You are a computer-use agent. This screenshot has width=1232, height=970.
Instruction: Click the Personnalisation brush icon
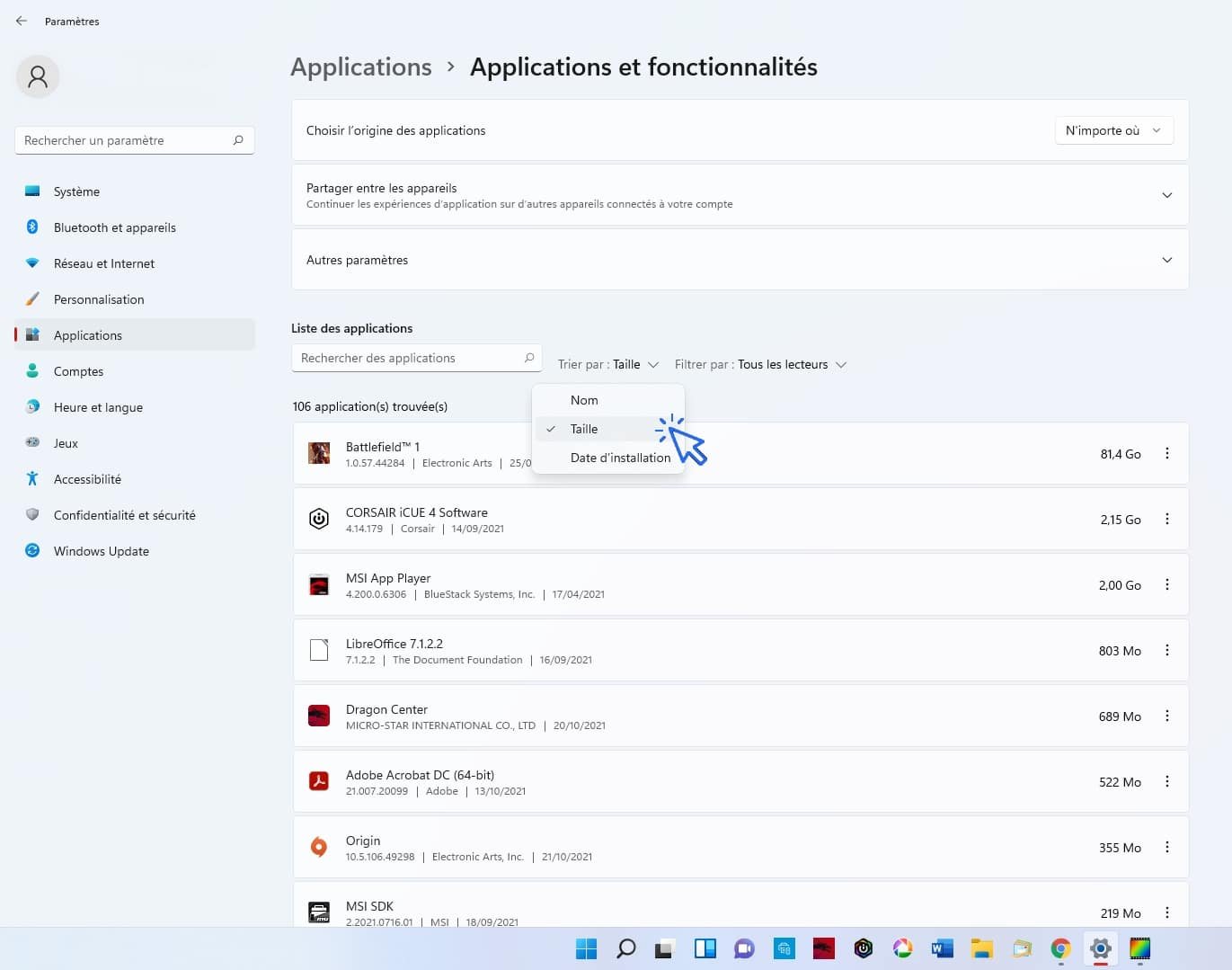click(32, 299)
